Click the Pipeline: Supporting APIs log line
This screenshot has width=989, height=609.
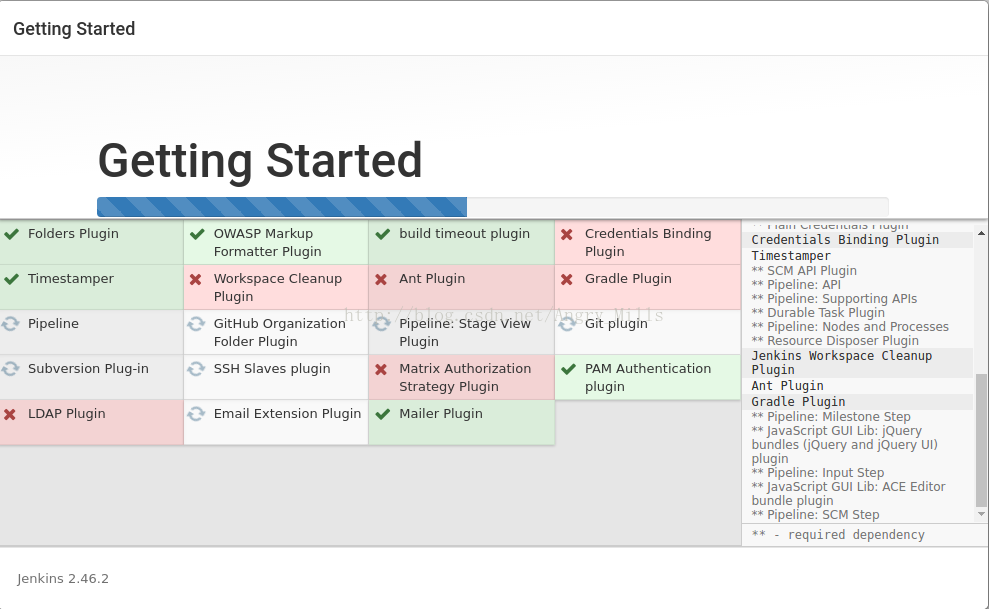point(834,299)
